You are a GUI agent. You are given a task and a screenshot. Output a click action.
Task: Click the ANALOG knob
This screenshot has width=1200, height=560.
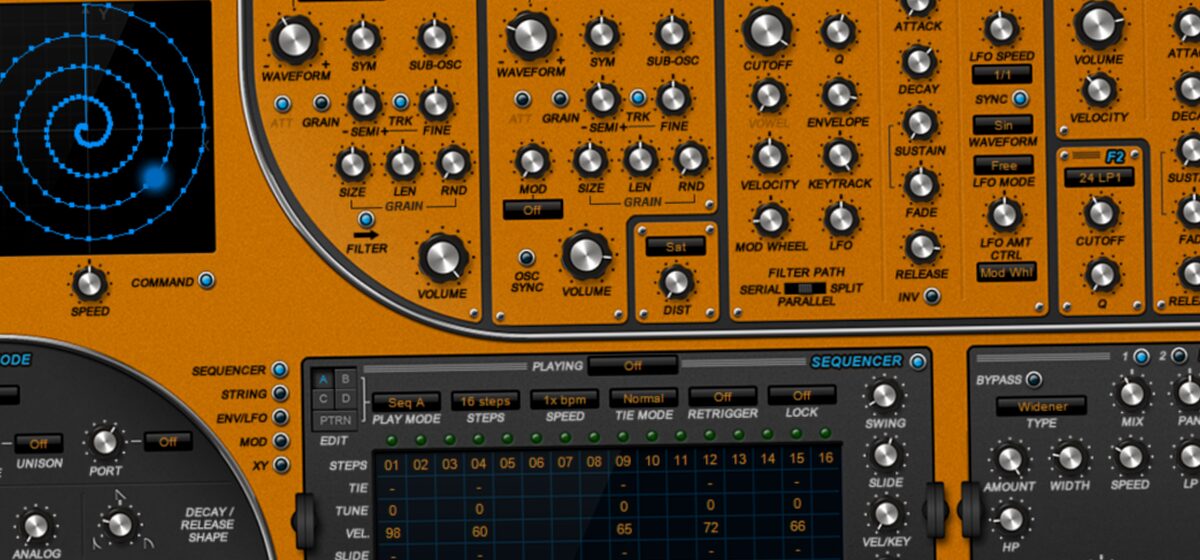[35, 525]
